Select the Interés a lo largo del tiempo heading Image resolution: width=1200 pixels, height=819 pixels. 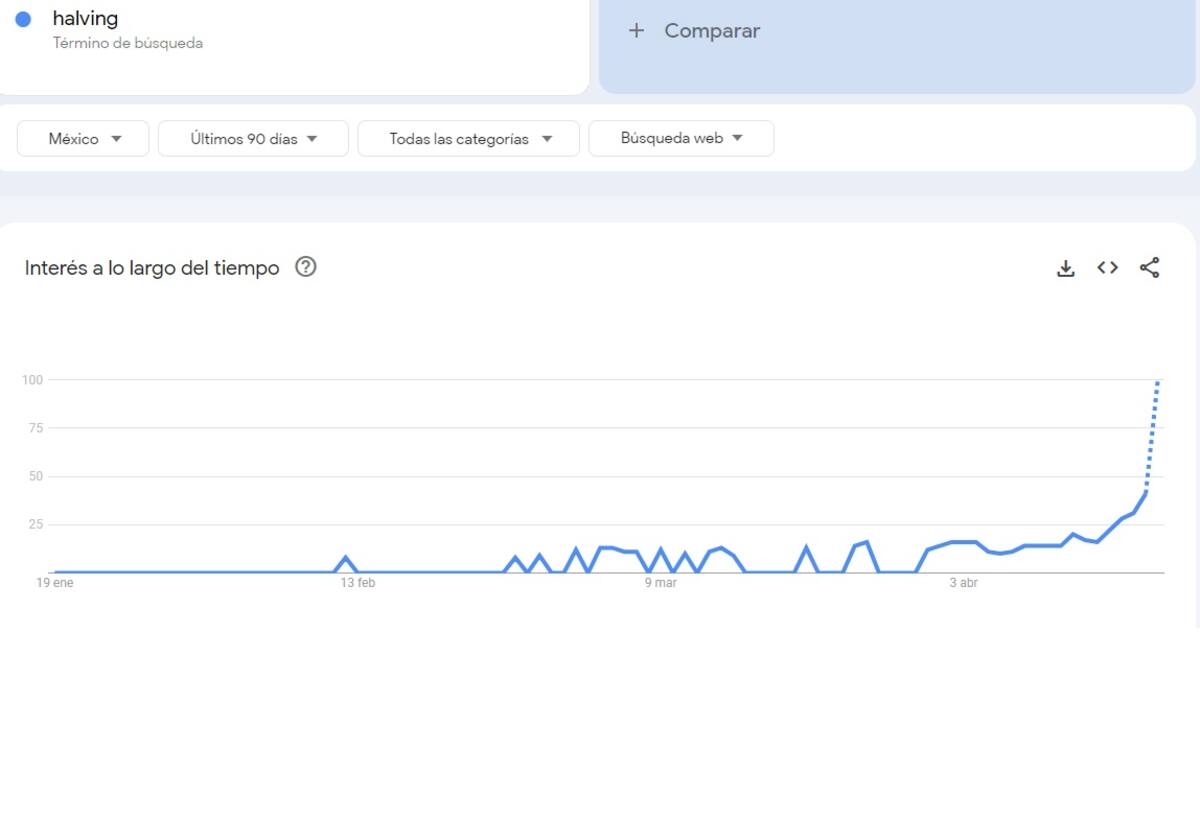[152, 268]
